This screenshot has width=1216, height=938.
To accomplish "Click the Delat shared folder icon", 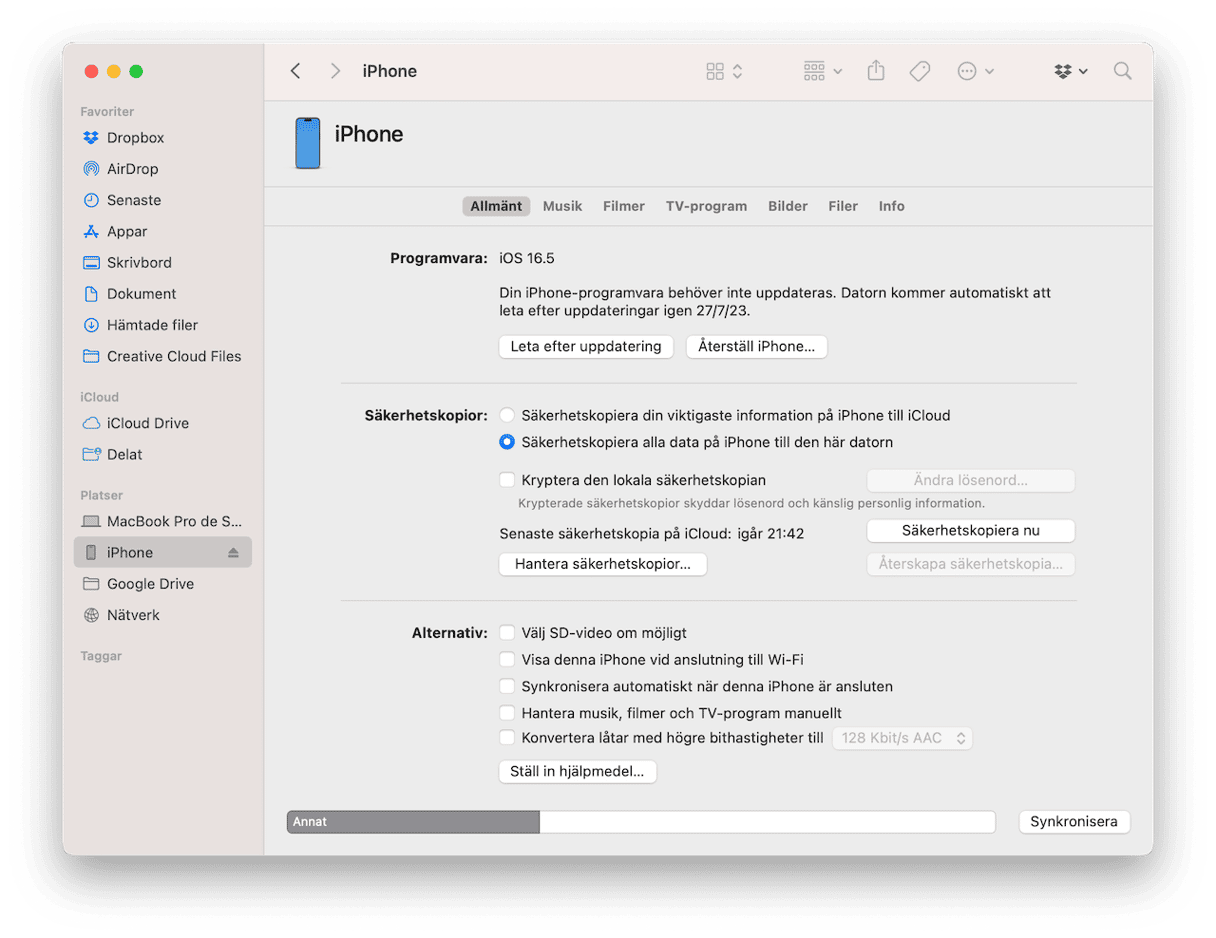I will pos(91,454).
